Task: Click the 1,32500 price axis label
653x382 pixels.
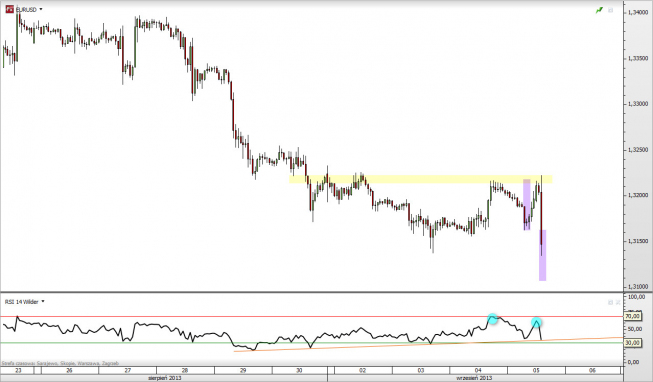Action: [x=638, y=150]
